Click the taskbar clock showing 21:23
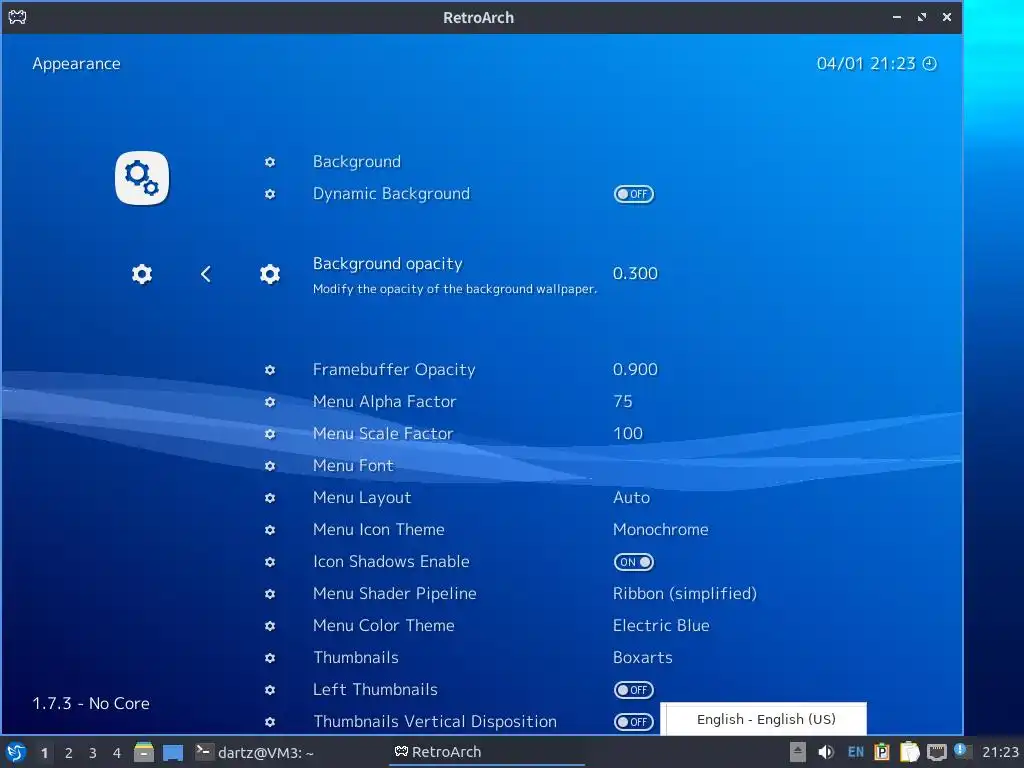 tap(1000, 752)
